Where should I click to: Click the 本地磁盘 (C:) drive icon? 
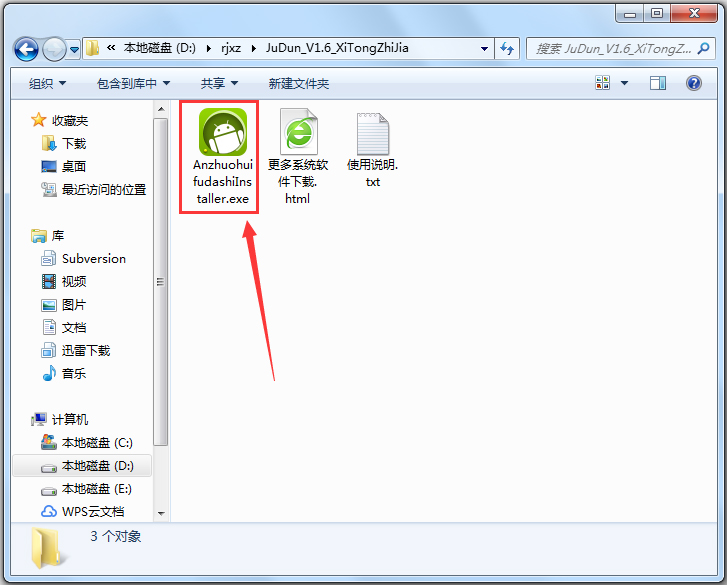tap(49, 442)
